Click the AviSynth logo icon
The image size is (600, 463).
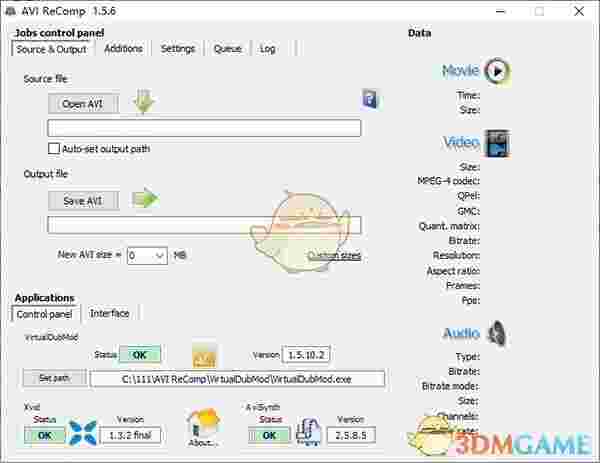point(308,432)
